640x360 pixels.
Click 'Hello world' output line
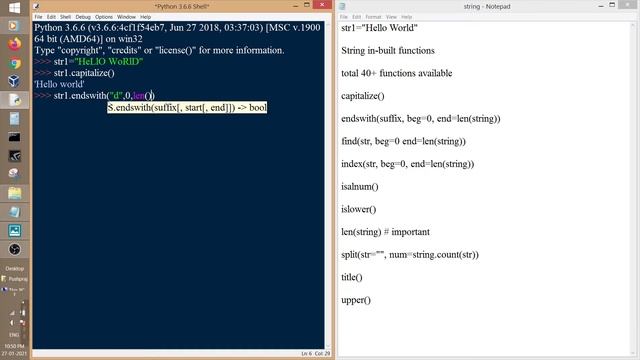click(x=59, y=84)
